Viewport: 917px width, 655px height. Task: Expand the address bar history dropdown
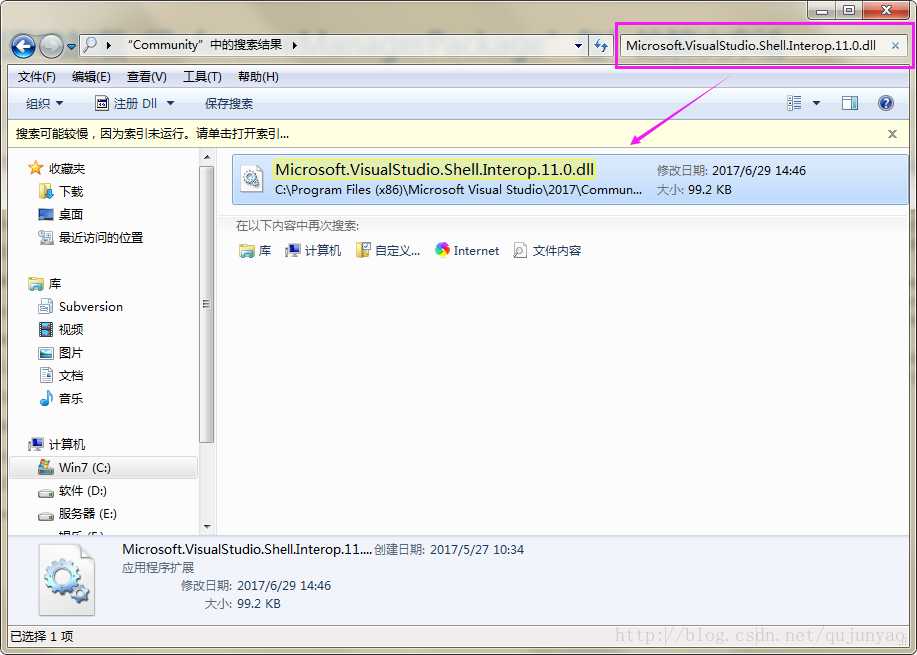click(x=578, y=45)
